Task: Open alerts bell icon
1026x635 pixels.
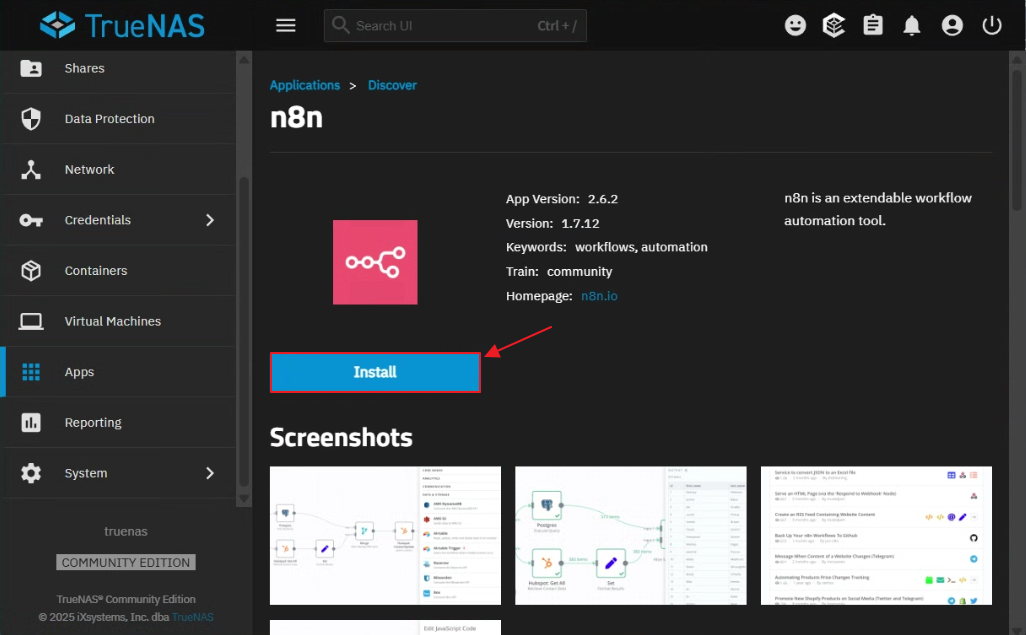Action: click(x=911, y=26)
